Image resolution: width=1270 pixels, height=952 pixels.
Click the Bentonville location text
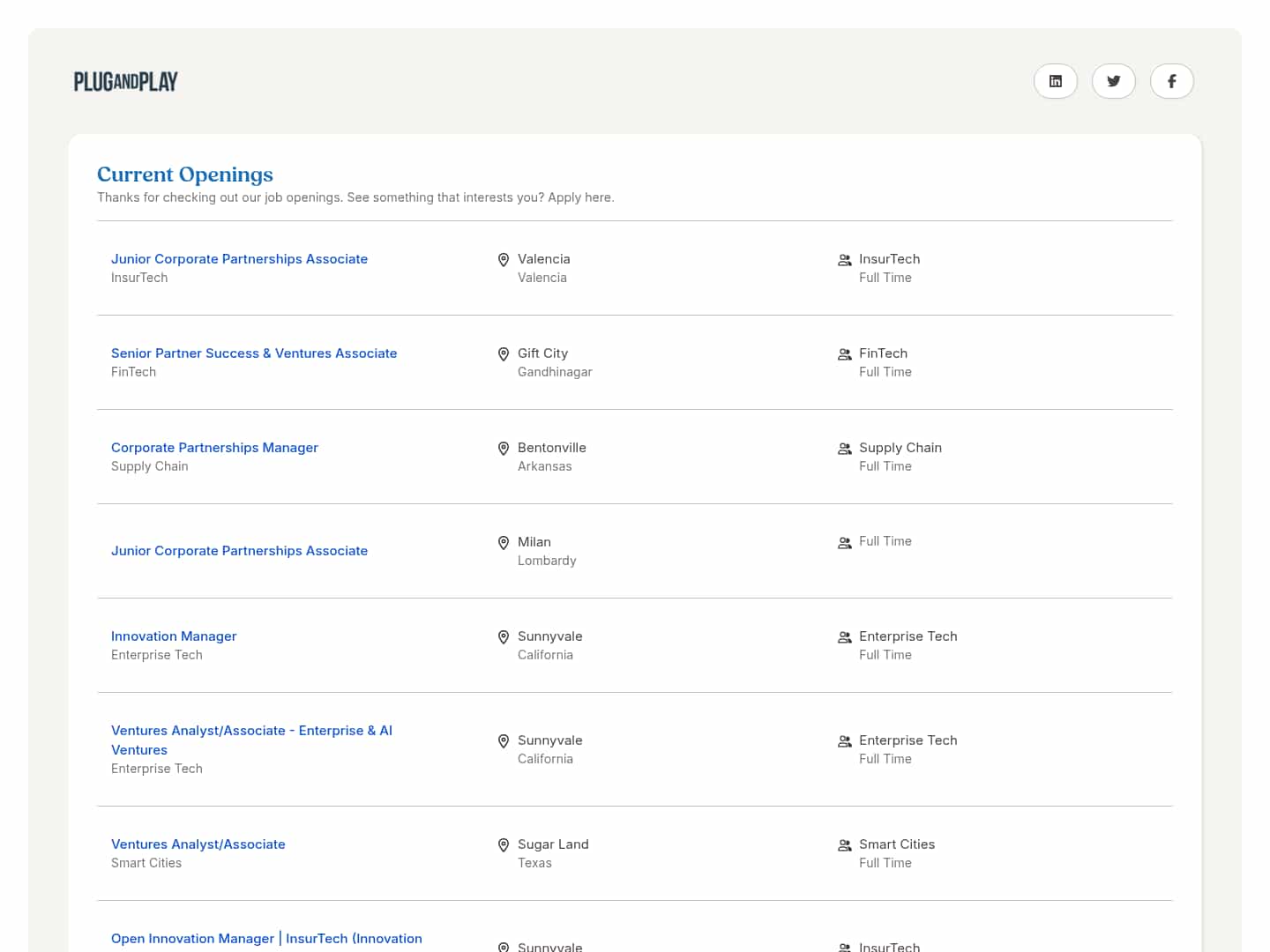(551, 448)
